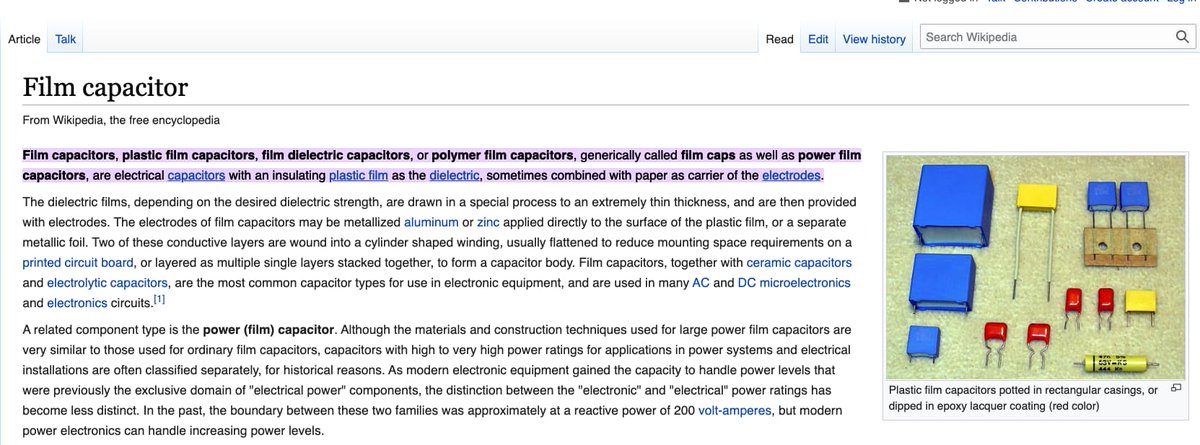1200x445 pixels.
Task: Open the Edit tab
Action: (818, 39)
